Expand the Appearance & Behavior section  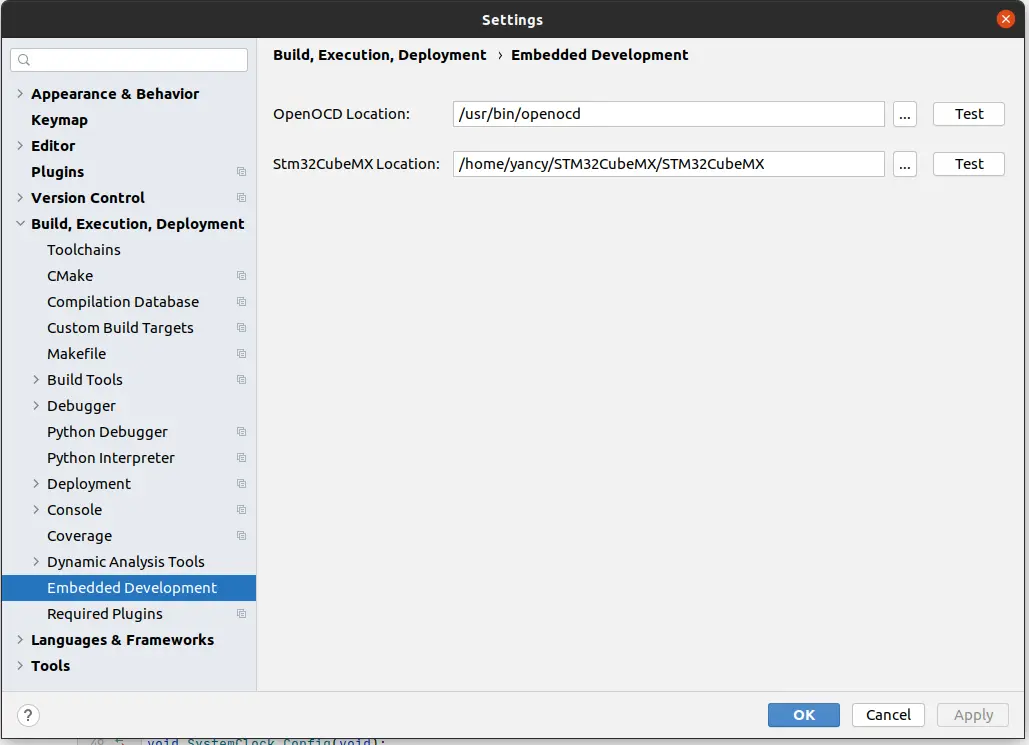20,93
